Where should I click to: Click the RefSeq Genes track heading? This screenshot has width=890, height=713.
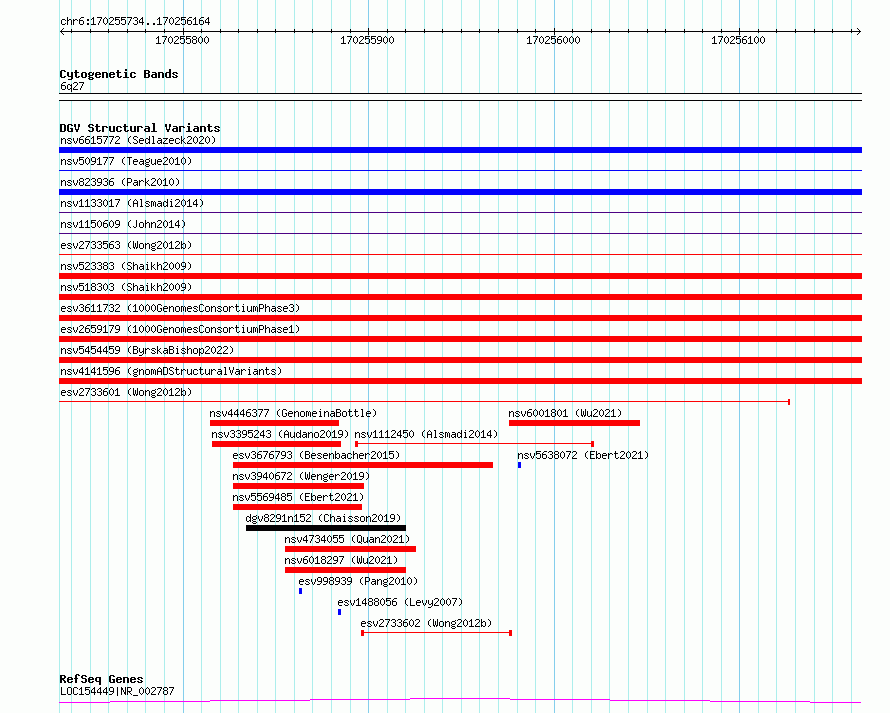pos(101,679)
